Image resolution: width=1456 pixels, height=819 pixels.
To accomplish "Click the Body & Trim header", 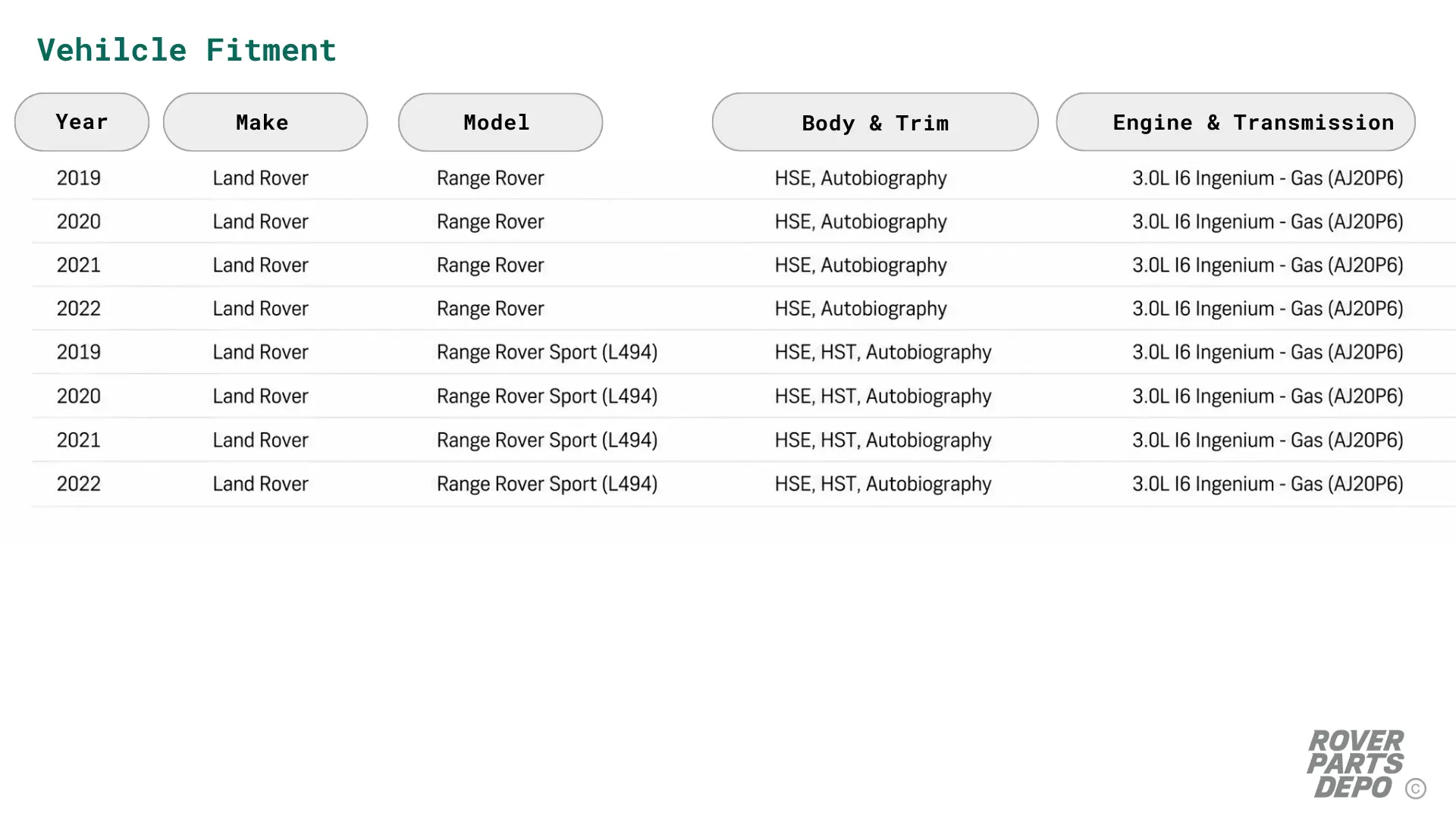I will point(875,122).
